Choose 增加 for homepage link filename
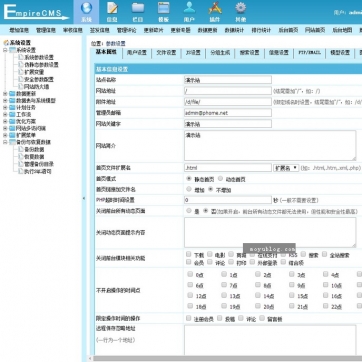Image resolution: width=362 pixels, height=362 pixels. 189,189
